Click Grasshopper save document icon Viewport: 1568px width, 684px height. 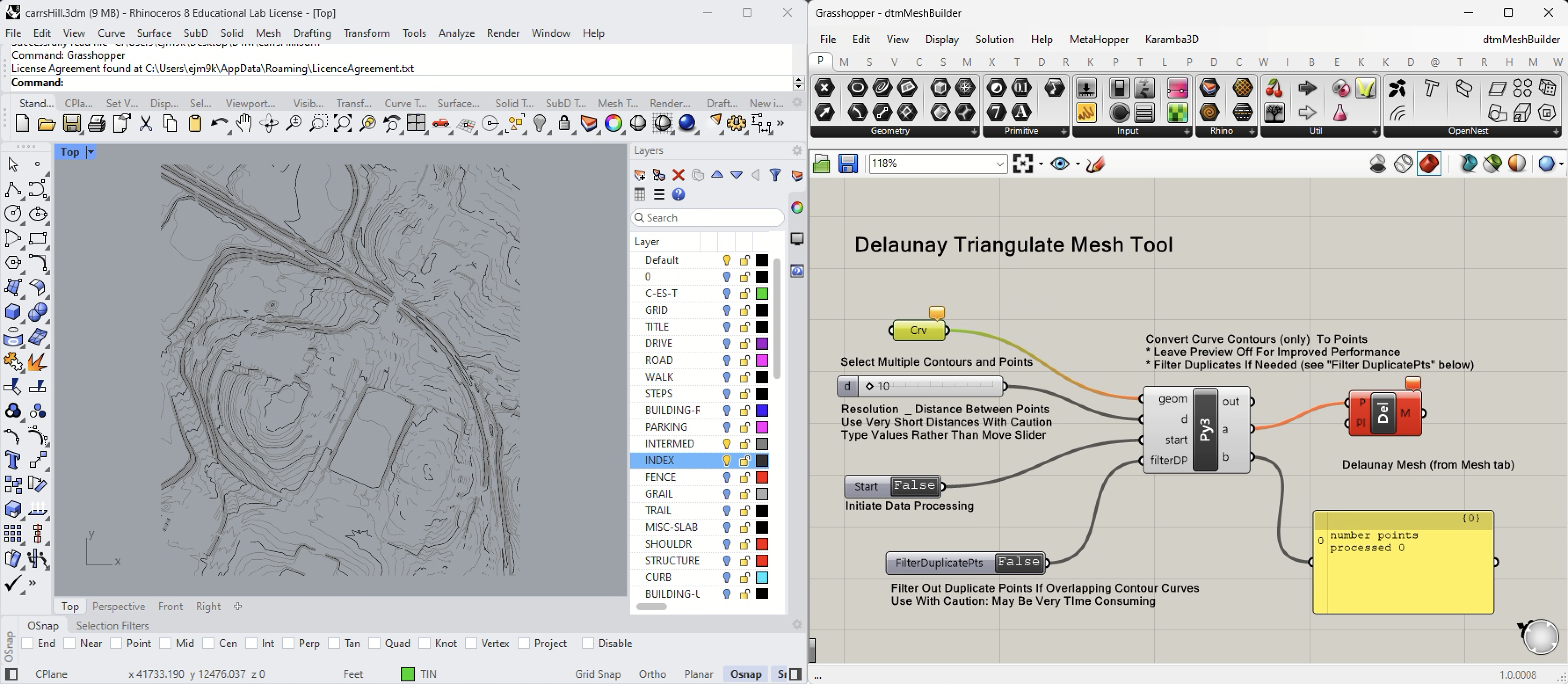(847, 163)
